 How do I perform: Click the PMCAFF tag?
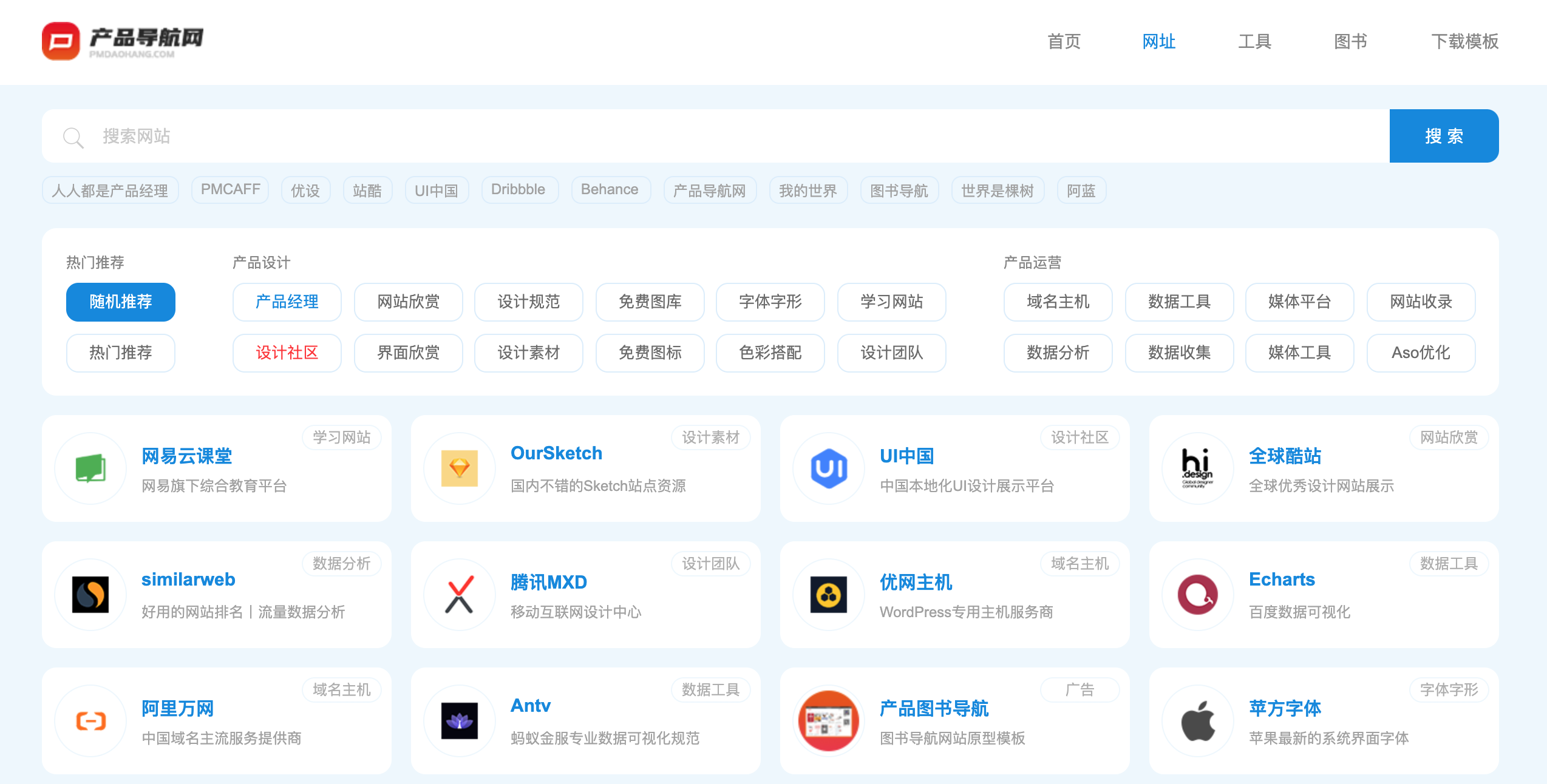(230, 191)
